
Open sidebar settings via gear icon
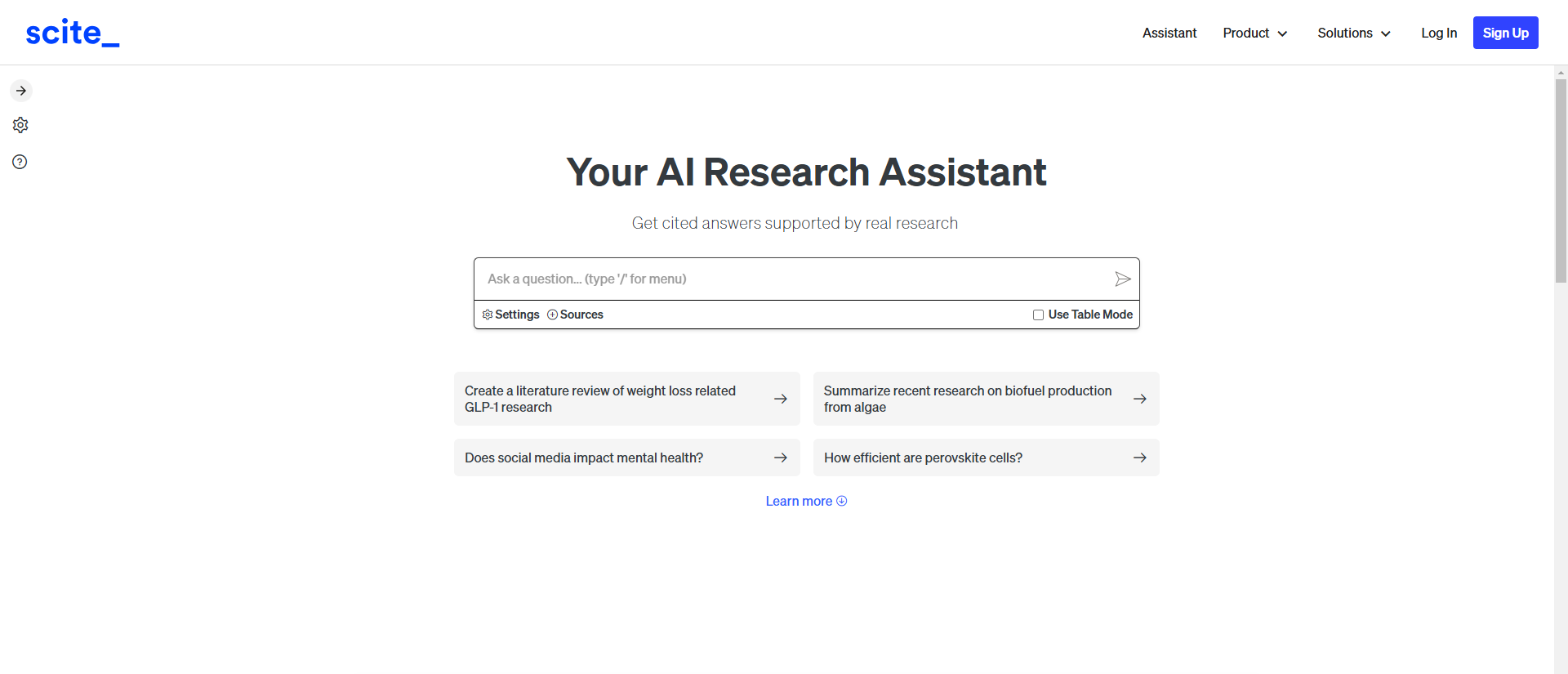click(20, 125)
